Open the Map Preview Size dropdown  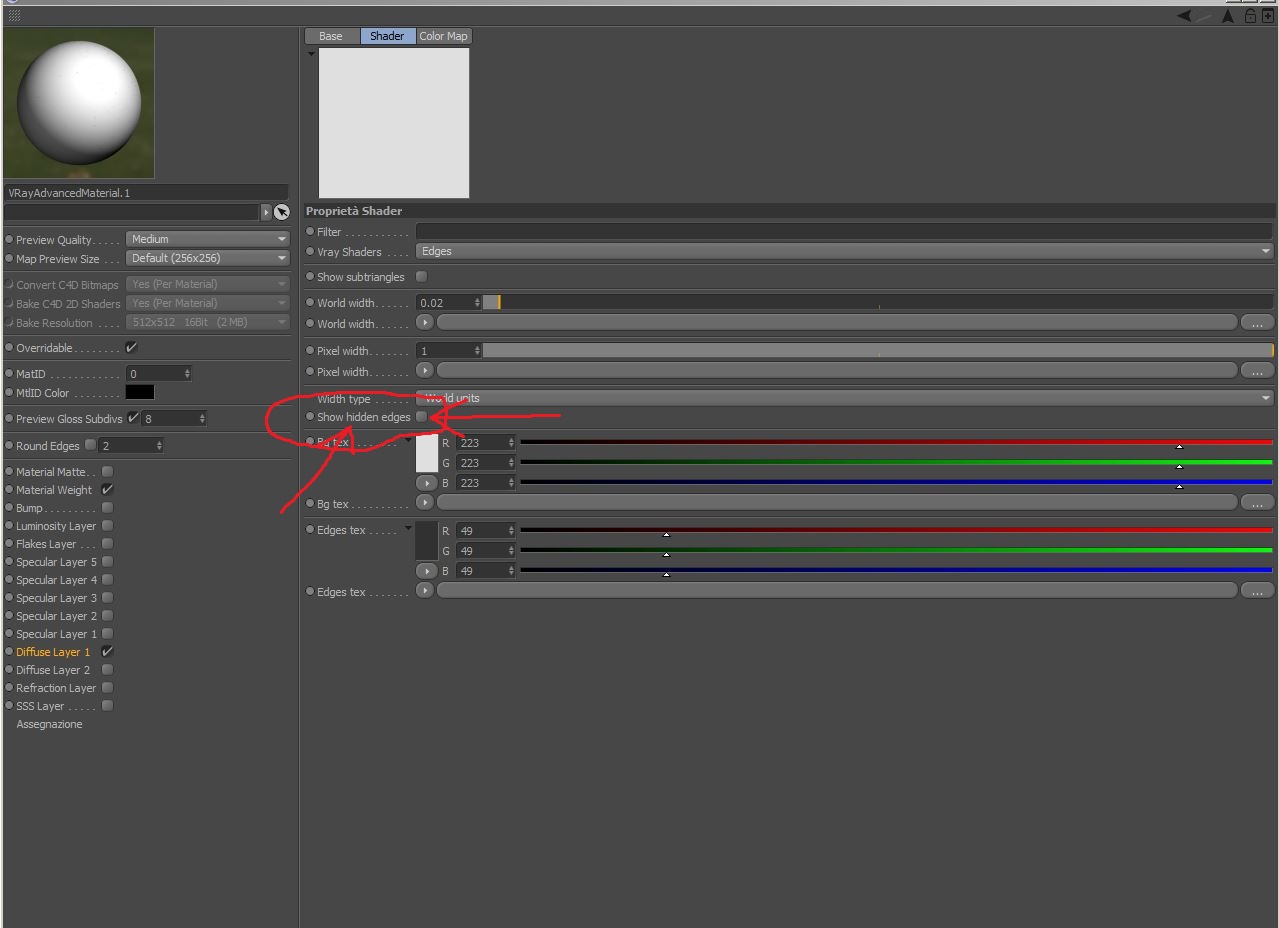coord(208,258)
